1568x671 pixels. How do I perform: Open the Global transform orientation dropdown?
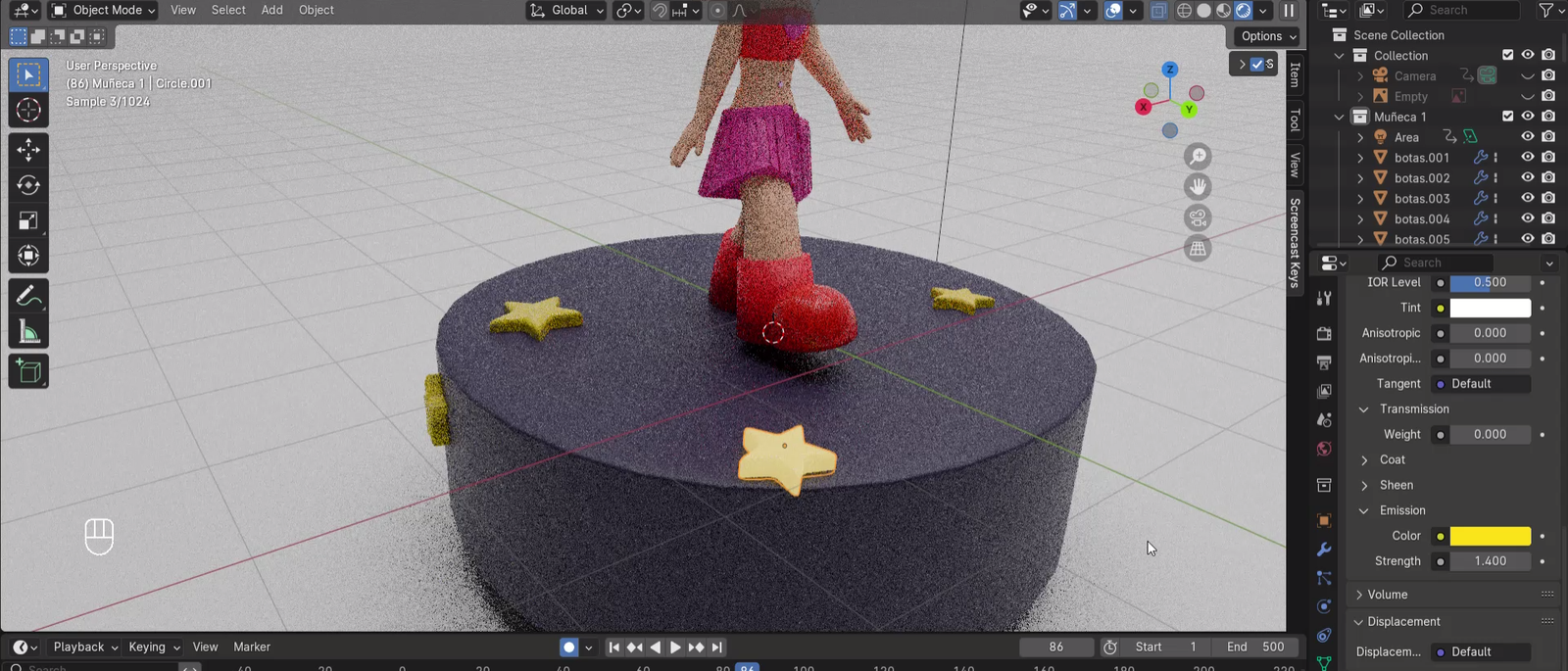point(567,10)
